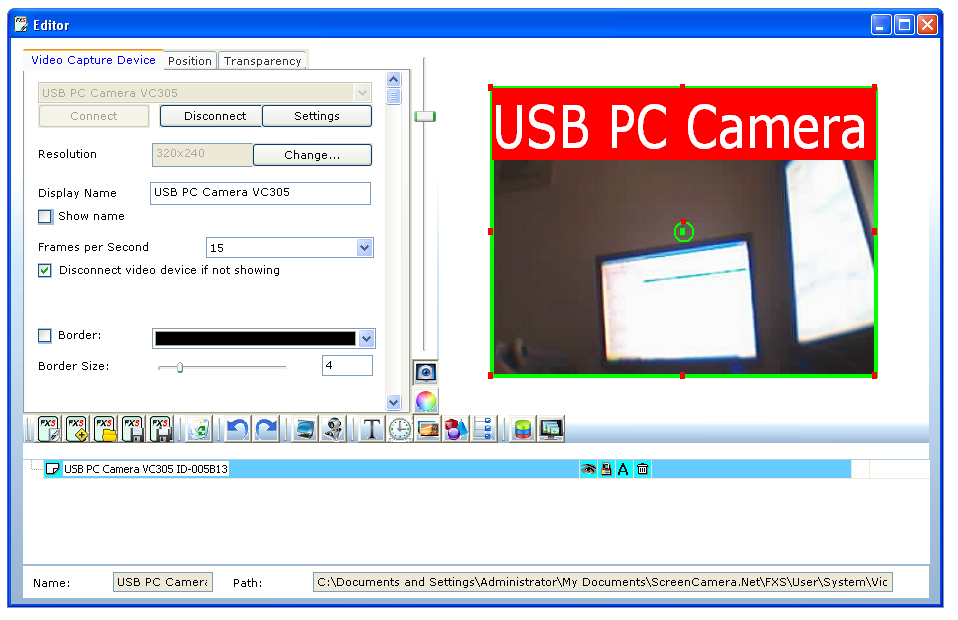Add an image object from the toolbar

point(427,428)
